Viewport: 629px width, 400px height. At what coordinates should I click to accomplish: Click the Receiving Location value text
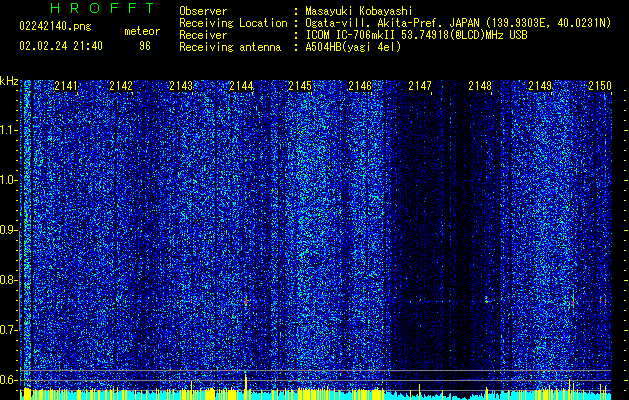coord(458,23)
